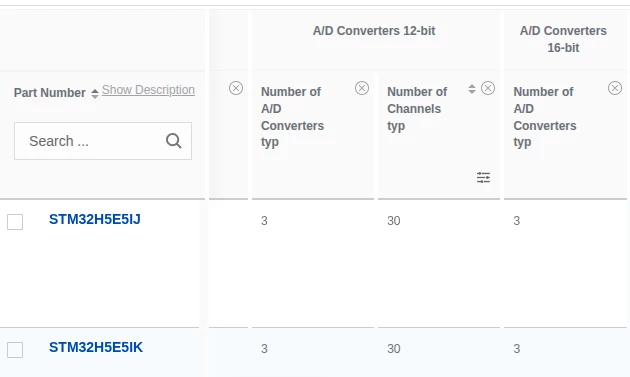Sort the Part Number column
This screenshot has width=630, height=377.
[95, 94]
